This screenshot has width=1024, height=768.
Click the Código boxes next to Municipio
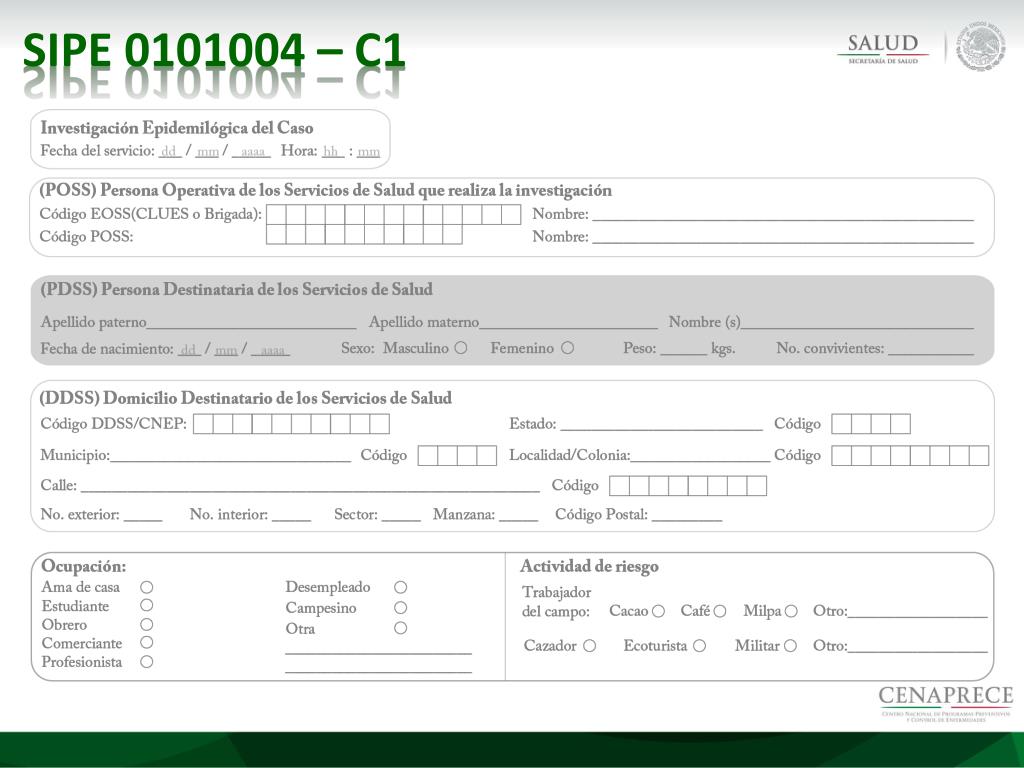point(457,455)
